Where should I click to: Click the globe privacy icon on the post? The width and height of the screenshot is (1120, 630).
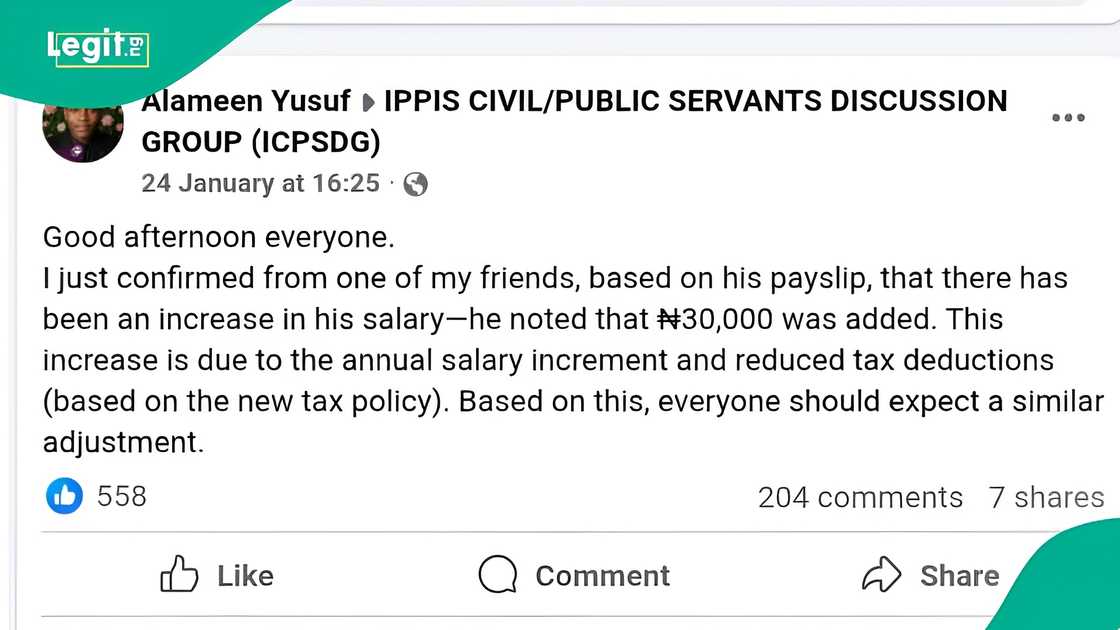[x=416, y=184]
